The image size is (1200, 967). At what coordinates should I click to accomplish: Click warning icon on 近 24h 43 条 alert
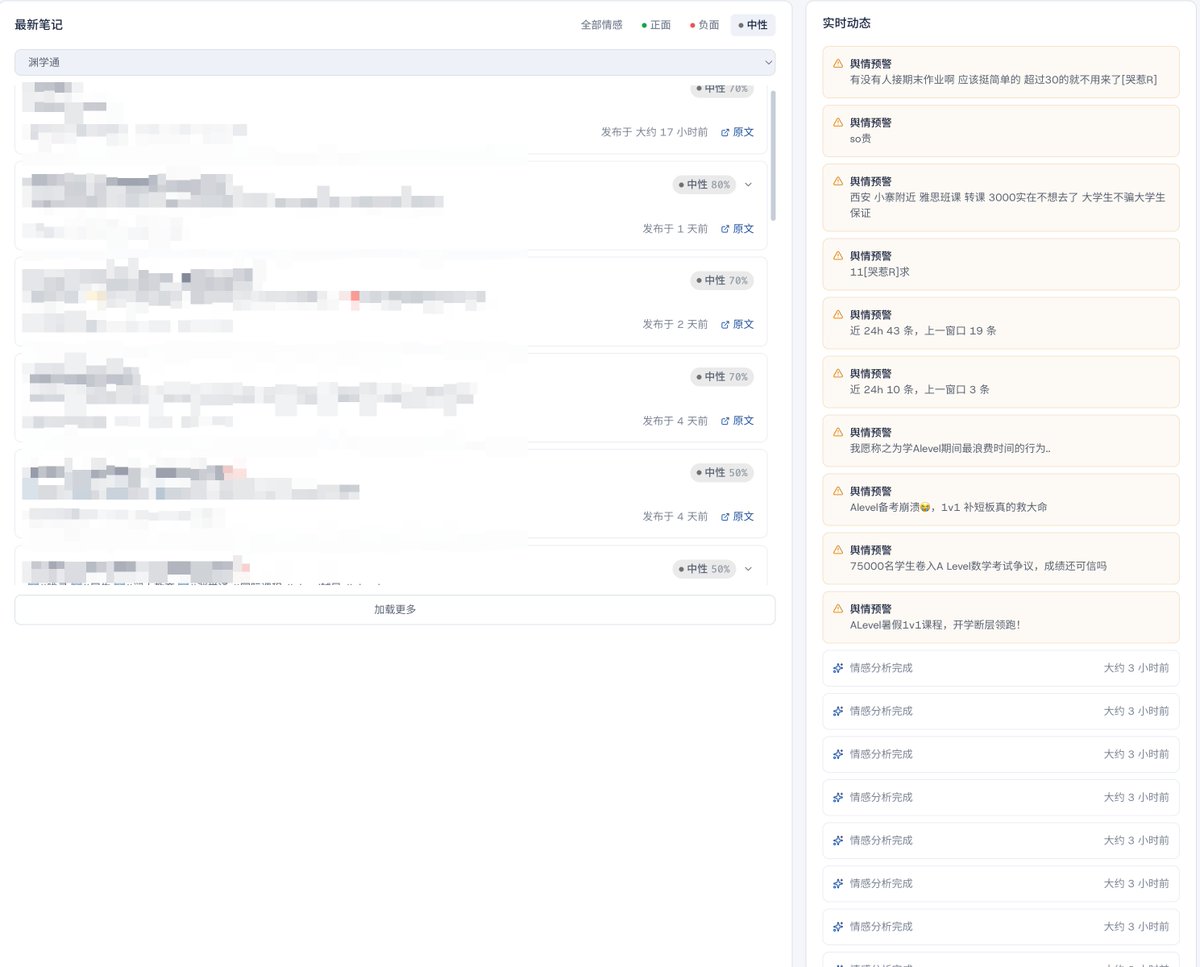point(838,314)
